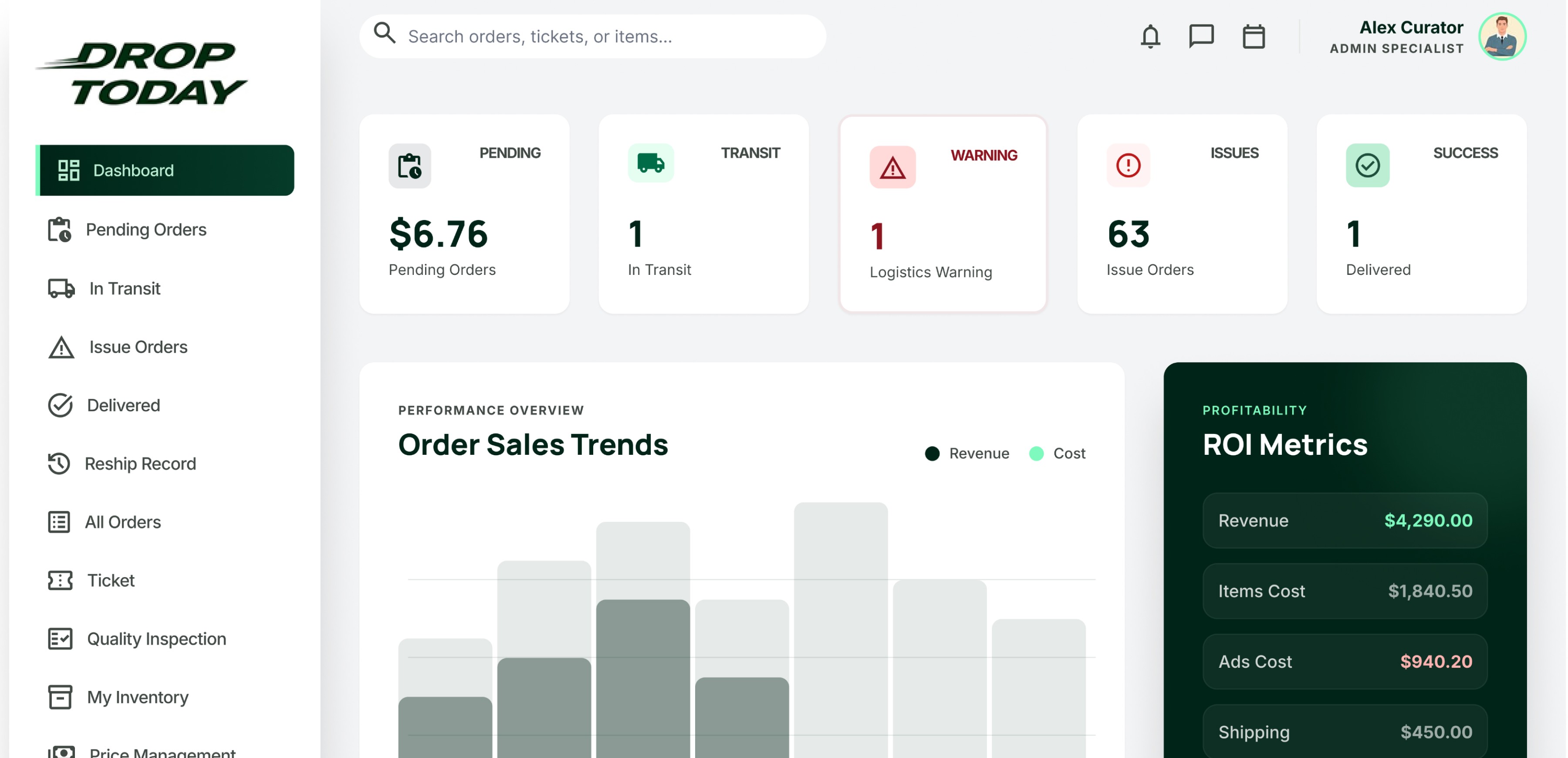Viewport: 1568px width, 758px height.
Task: Open the calendar icon in the header
Action: (x=1253, y=36)
